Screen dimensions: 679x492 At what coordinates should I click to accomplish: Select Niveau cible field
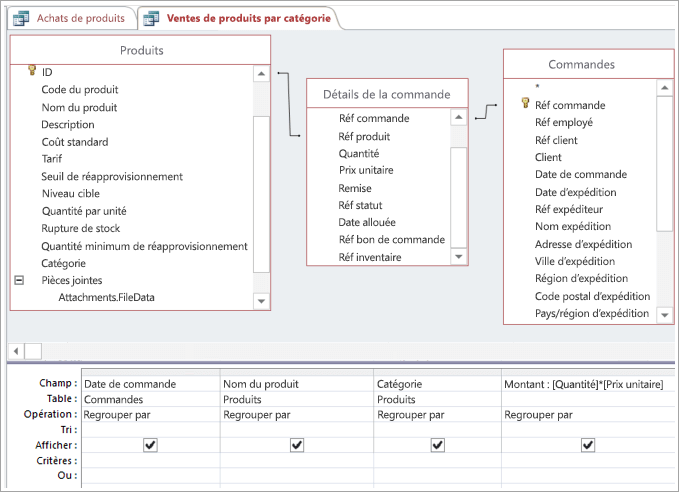pos(71,194)
